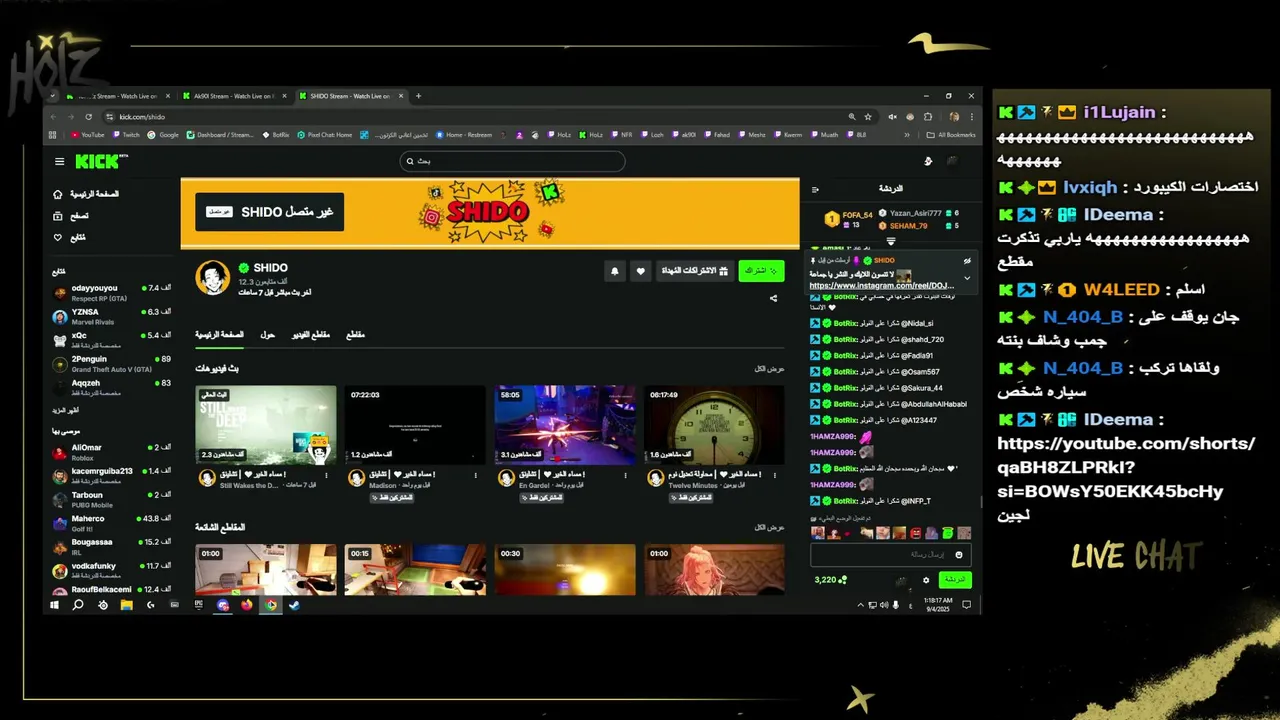Open the Kick hamburger menu
This screenshot has width=1280, height=720.
click(x=59, y=161)
